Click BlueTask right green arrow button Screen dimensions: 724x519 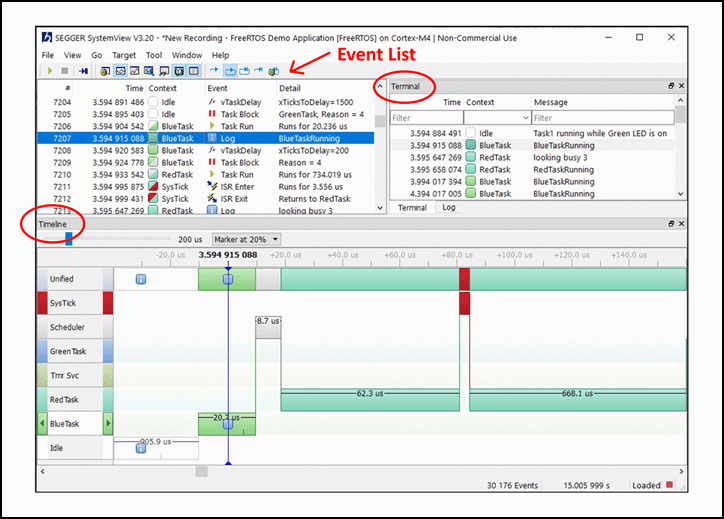[108, 423]
